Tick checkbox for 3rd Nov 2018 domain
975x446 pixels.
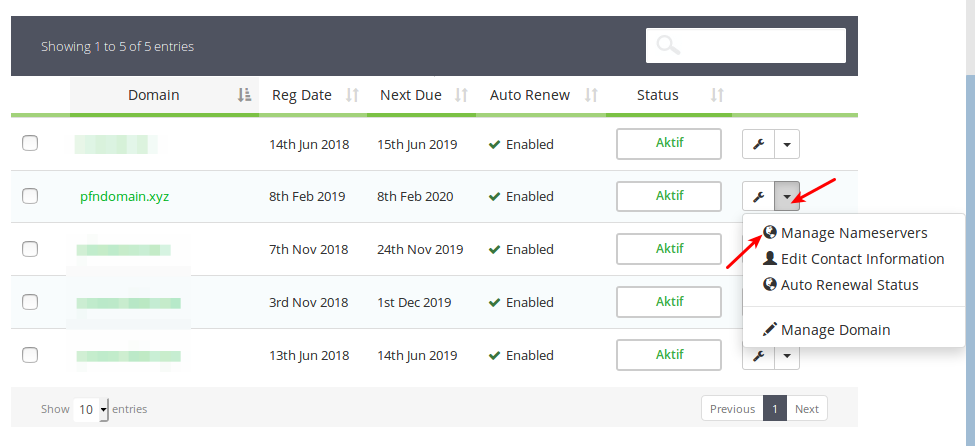pos(30,302)
